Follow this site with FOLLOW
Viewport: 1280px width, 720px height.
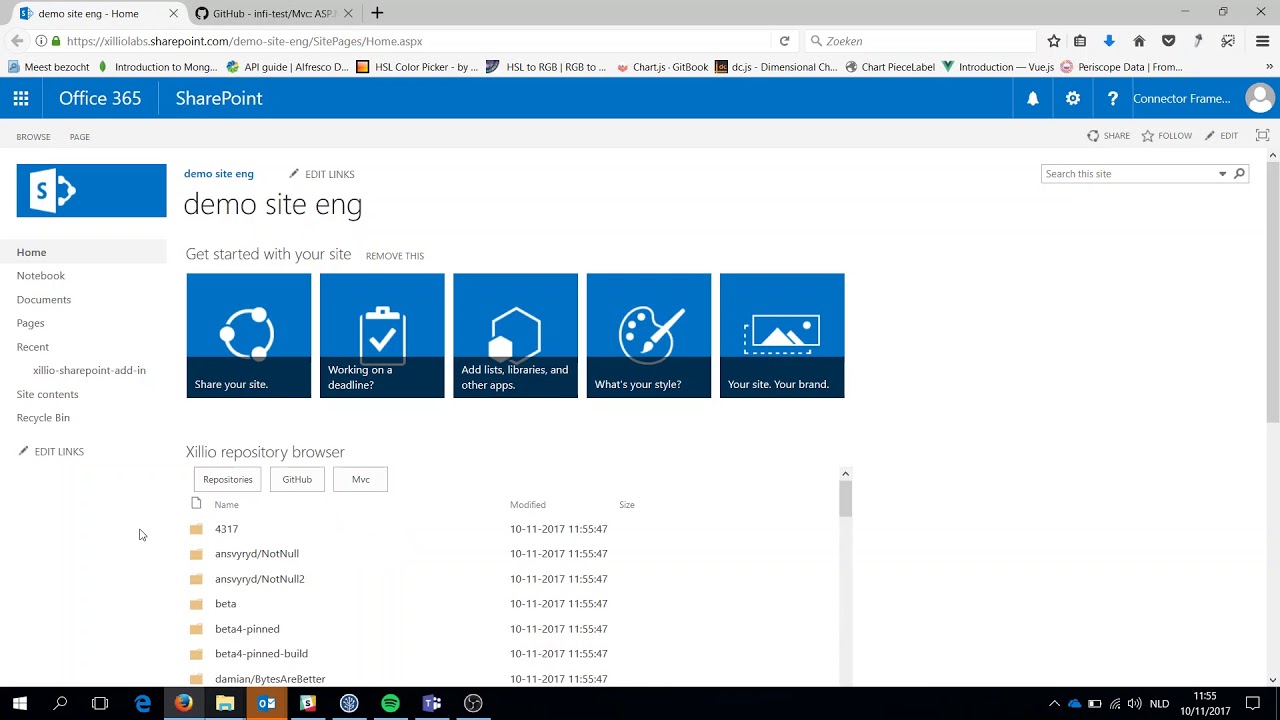pos(1167,136)
